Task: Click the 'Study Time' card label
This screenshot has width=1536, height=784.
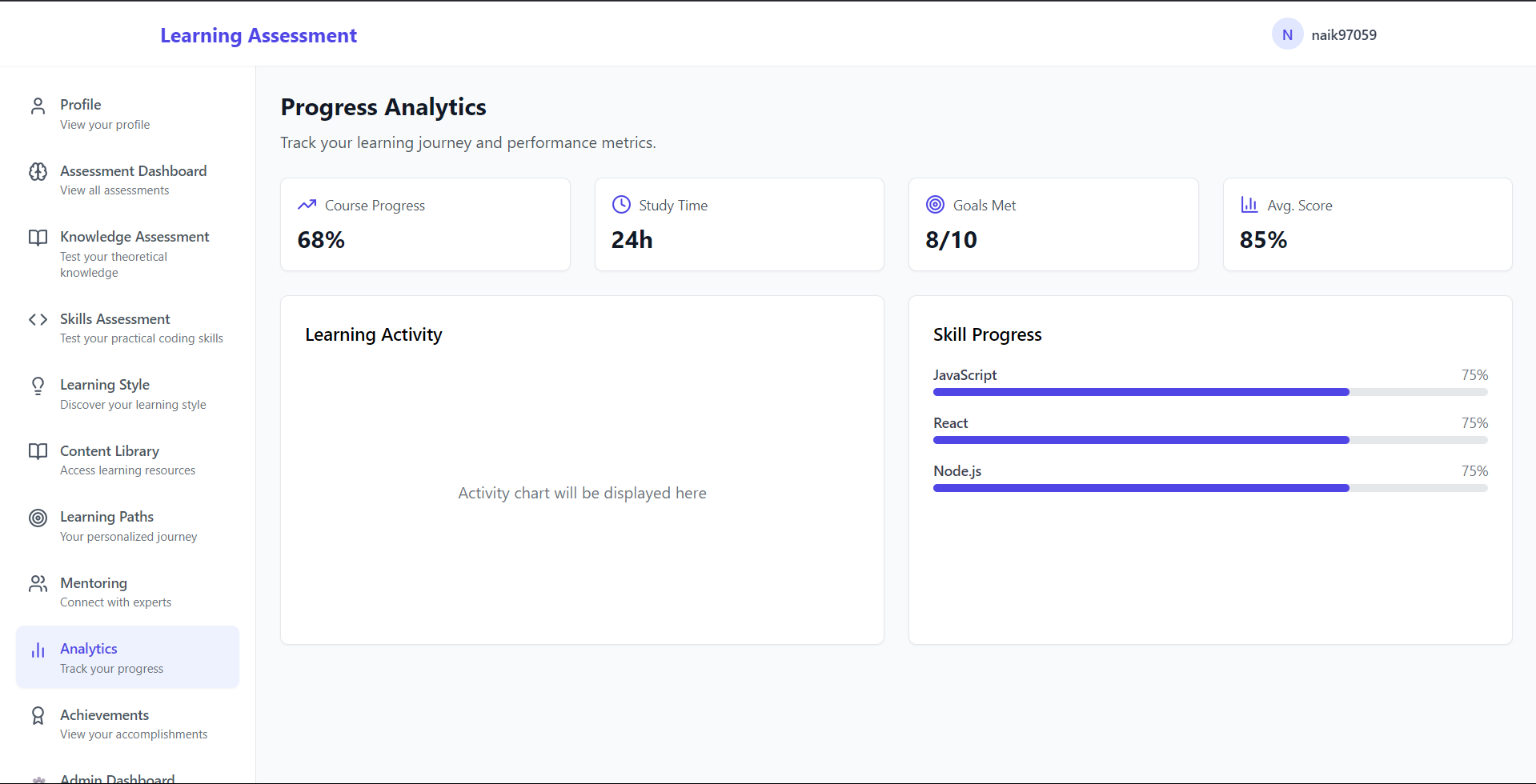Action: [x=673, y=206]
